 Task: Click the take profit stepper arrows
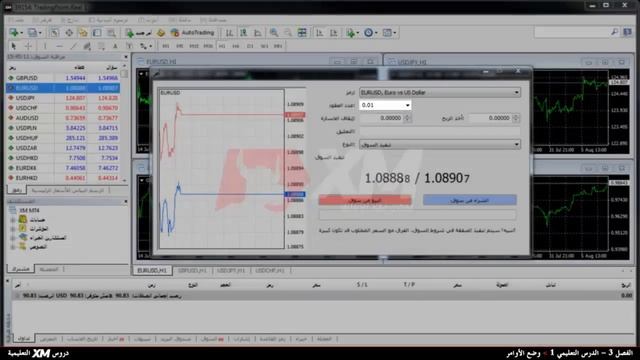coord(516,118)
